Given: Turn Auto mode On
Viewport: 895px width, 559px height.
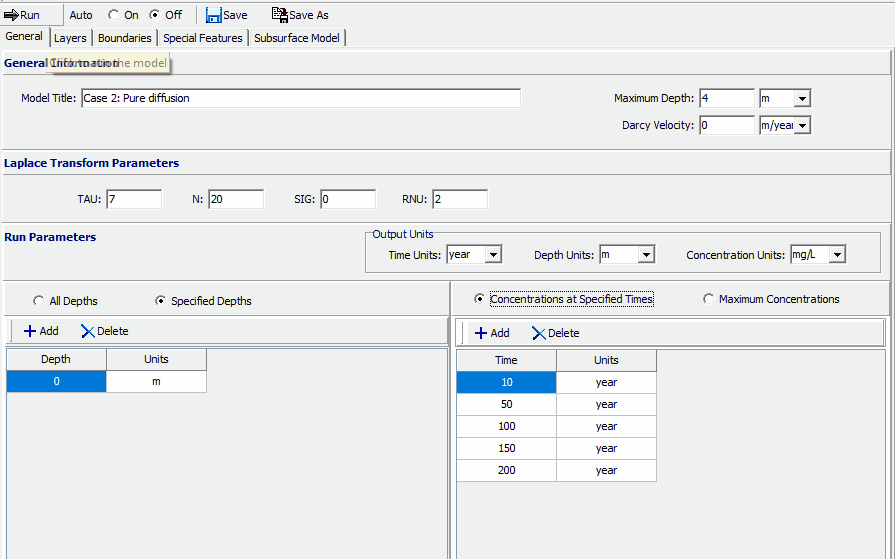Looking at the screenshot, I should [x=114, y=15].
